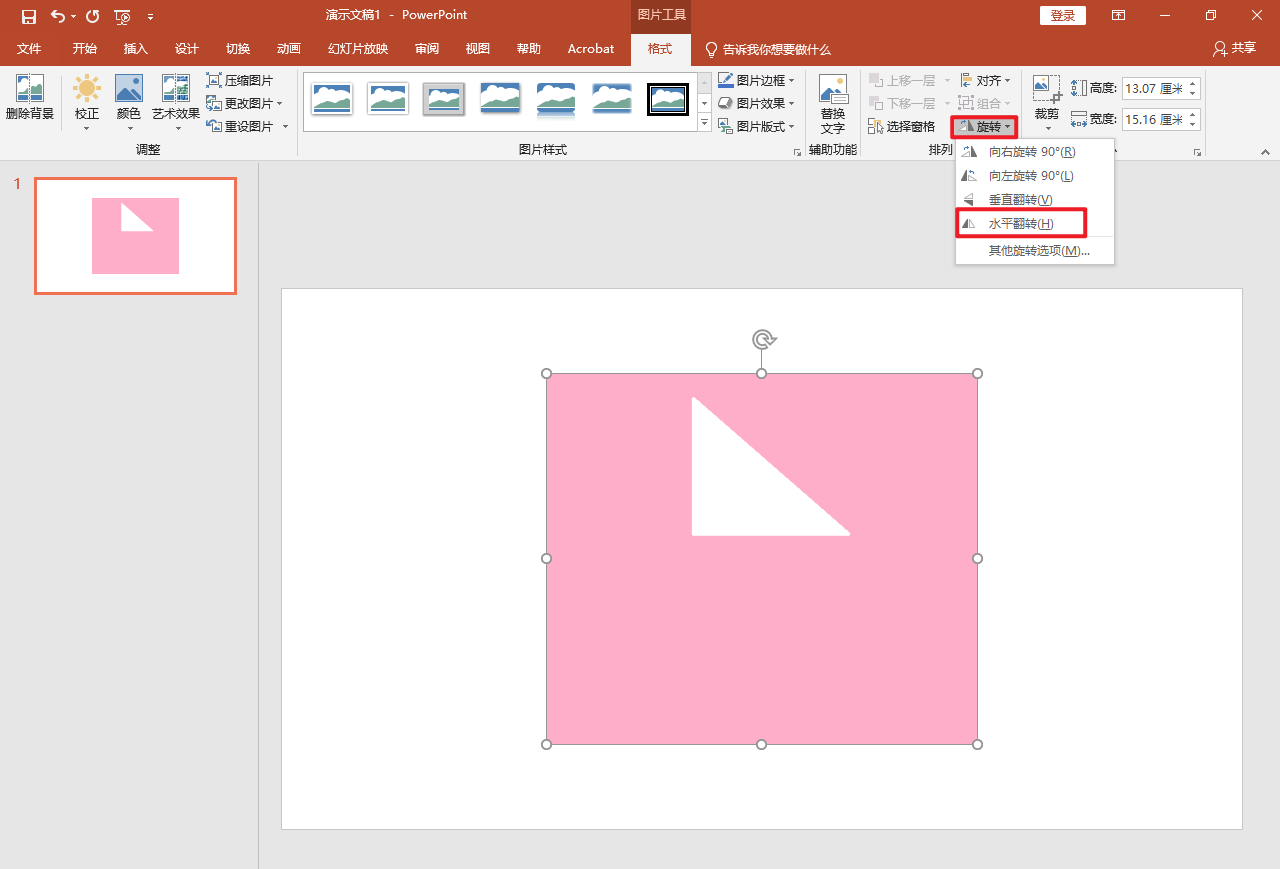This screenshot has width=1280, height=869.
Task: Apply the gray metal frame picture style
Action: click(444, 99)
